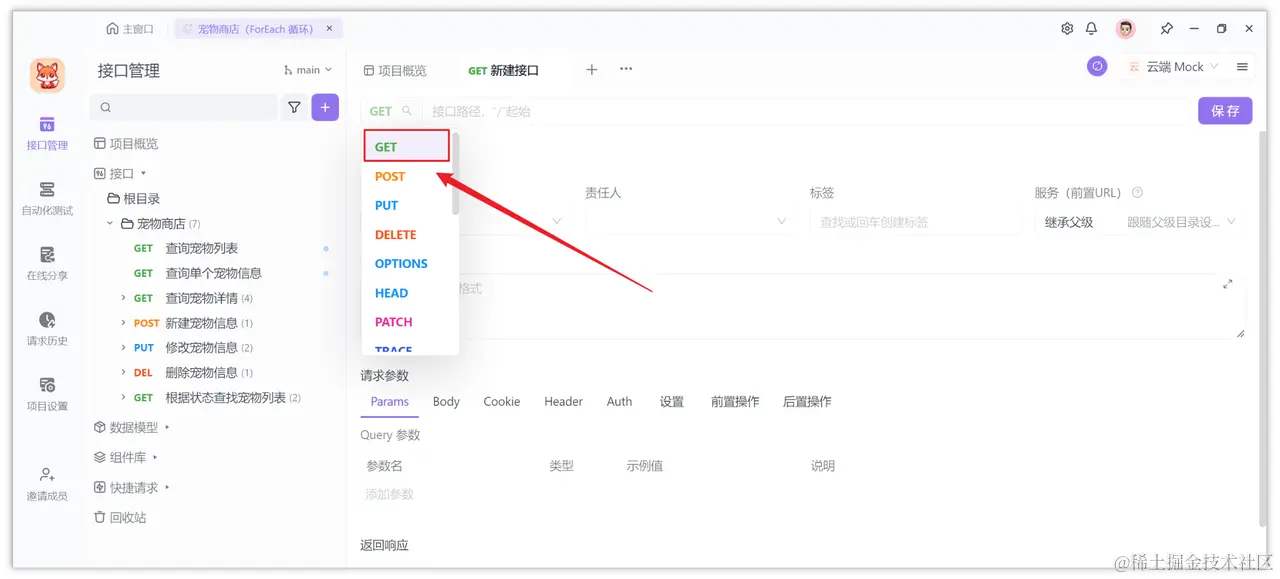1280x579 pixels.
Task: Switch to the 项目概览 tab
Action: click(x=402, y=70)
